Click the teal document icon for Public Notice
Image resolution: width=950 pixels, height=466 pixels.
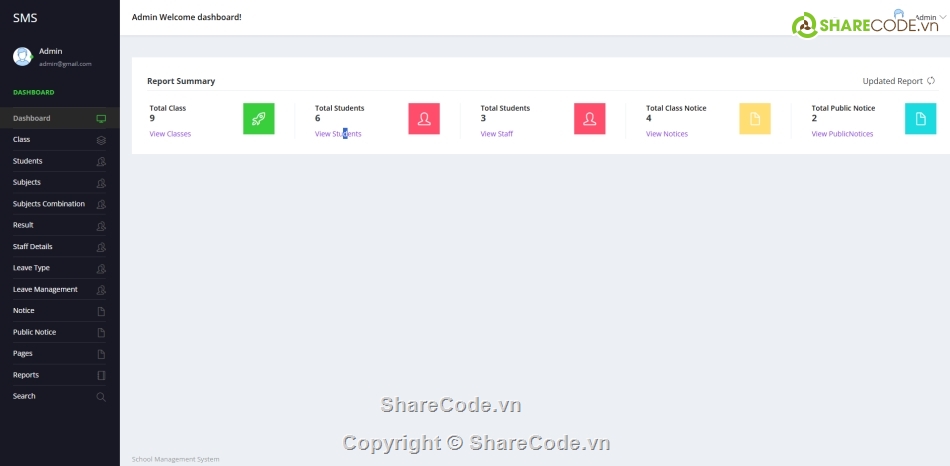click(x=920, y=119)
